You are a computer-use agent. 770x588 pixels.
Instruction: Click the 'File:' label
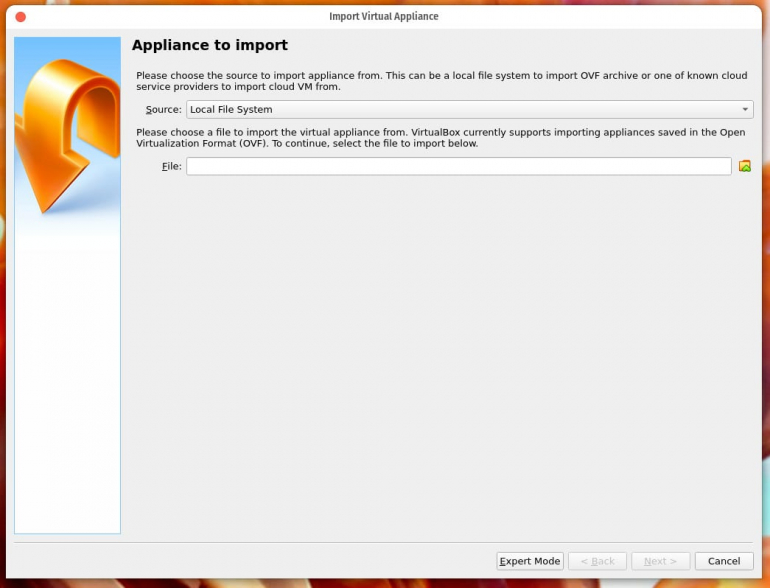(172, 167)
